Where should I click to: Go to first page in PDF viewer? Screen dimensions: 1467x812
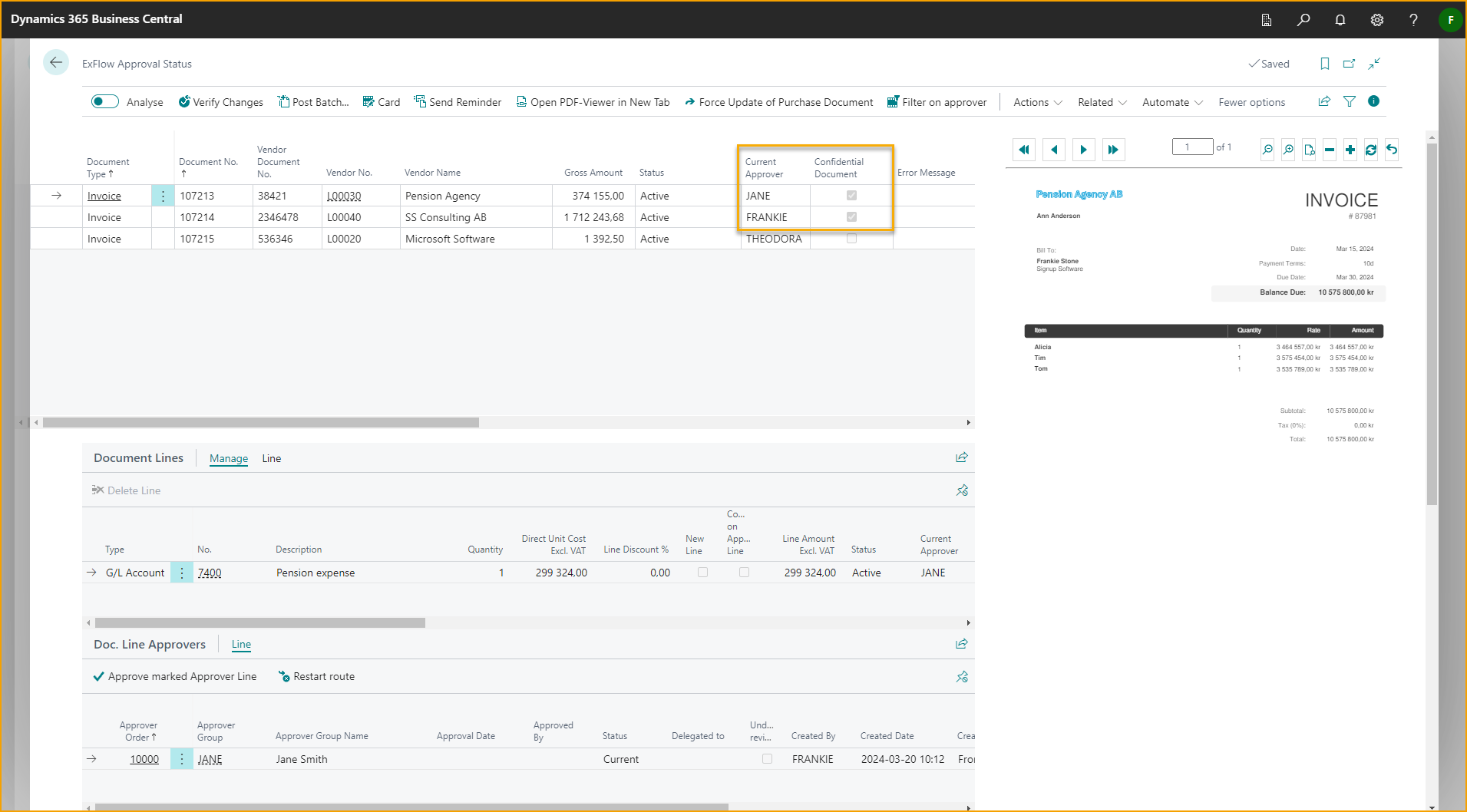pyautogui.click(x=1024, y=150)
